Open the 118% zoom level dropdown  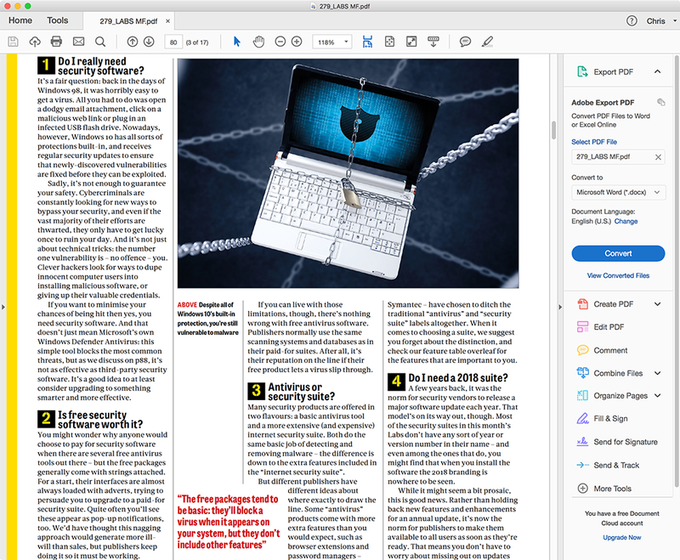(332, 42)
